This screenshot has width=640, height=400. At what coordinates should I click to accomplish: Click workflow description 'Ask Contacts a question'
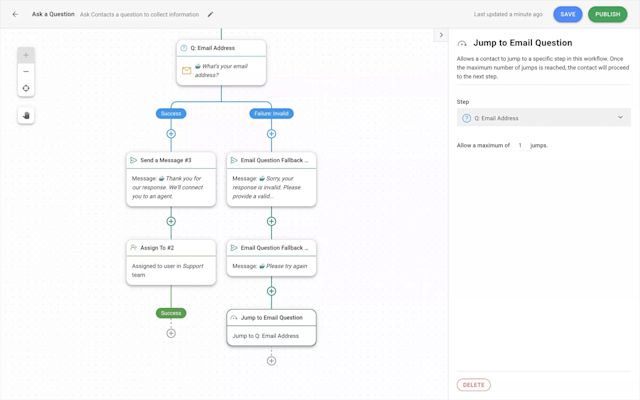pyautogui.click(x=140, y=14)
